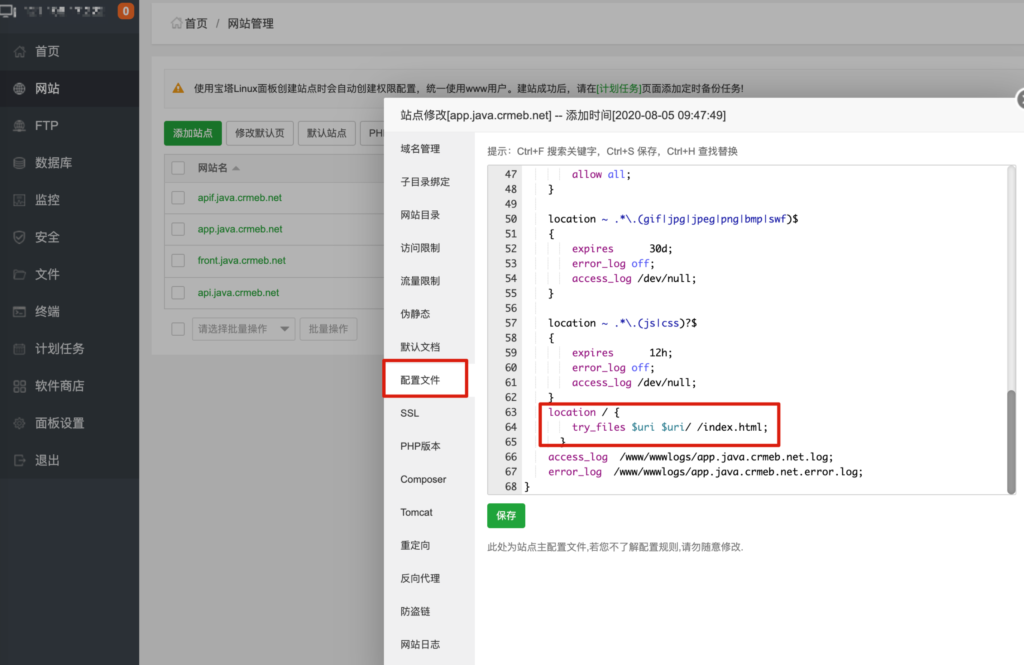Open the Composer tab

tap(423, 479)
